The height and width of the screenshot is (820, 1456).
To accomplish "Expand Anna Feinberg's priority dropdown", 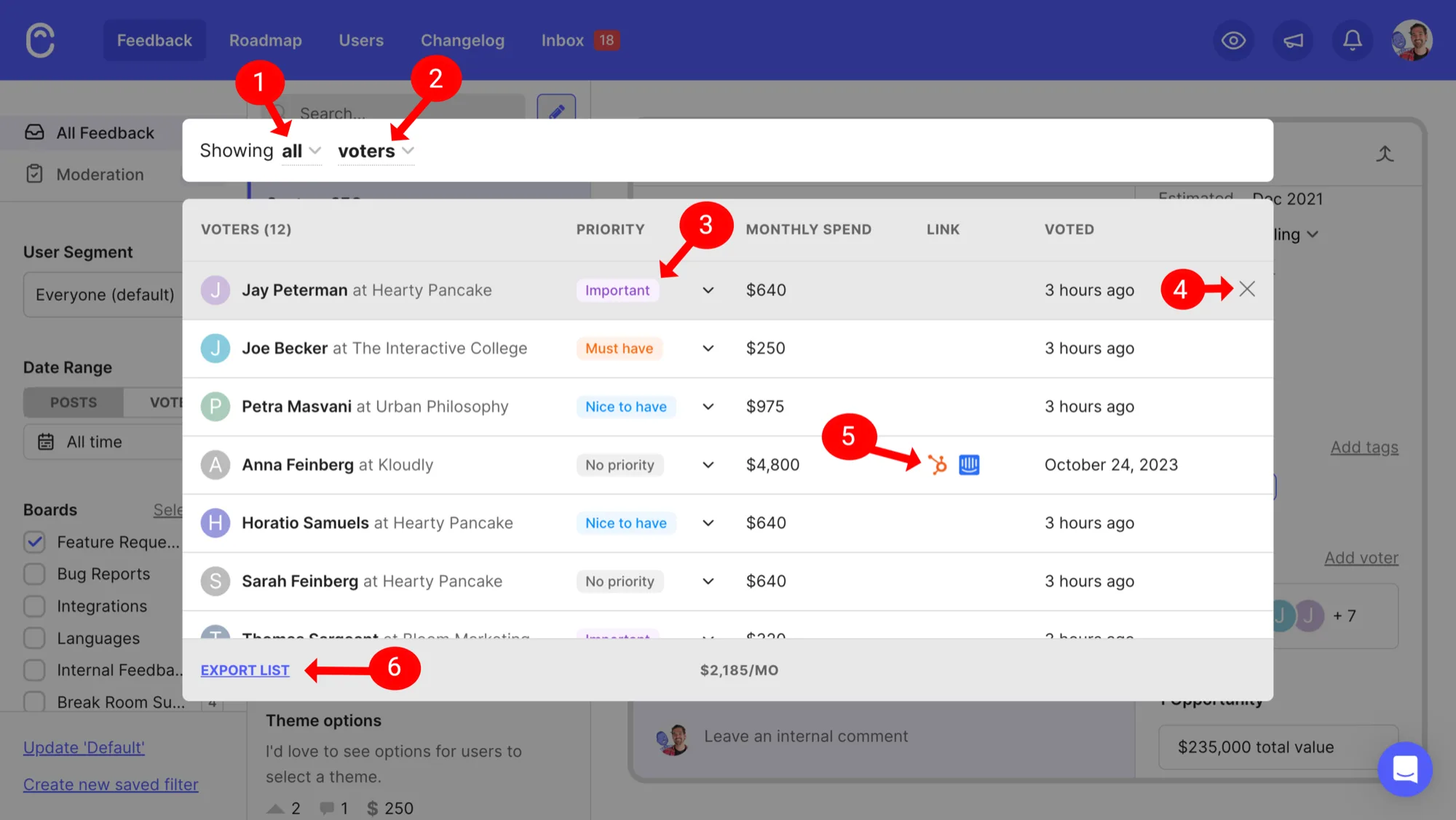I will coord(708,465).
